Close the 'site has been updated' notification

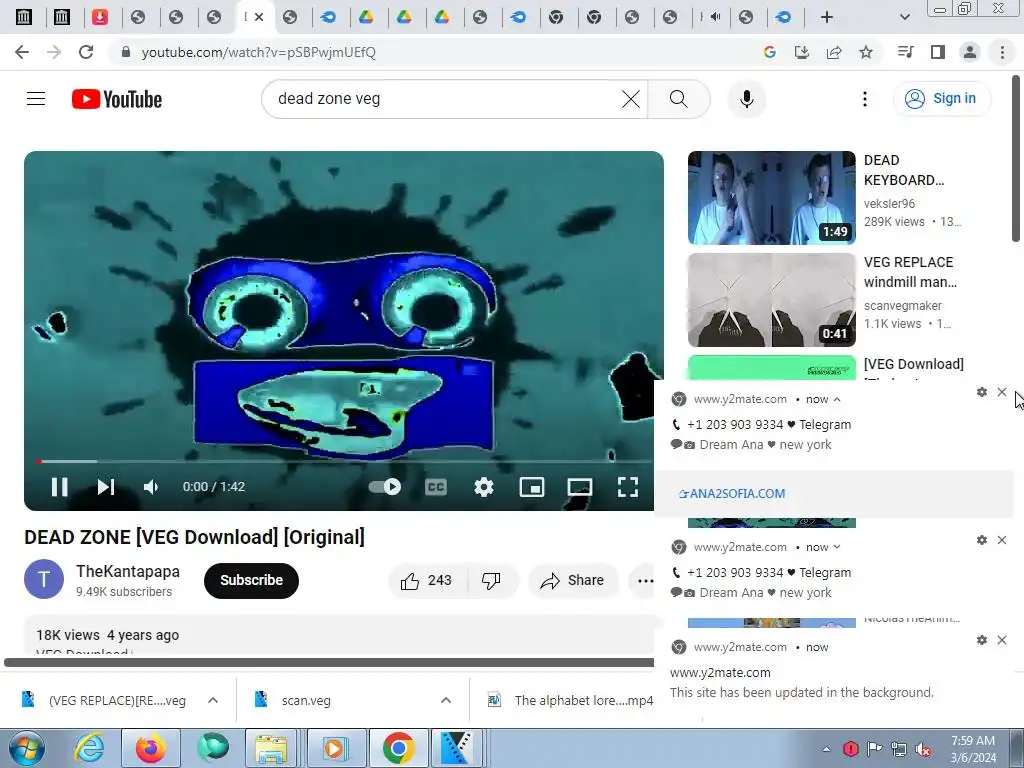click(x=1002, y=640)
